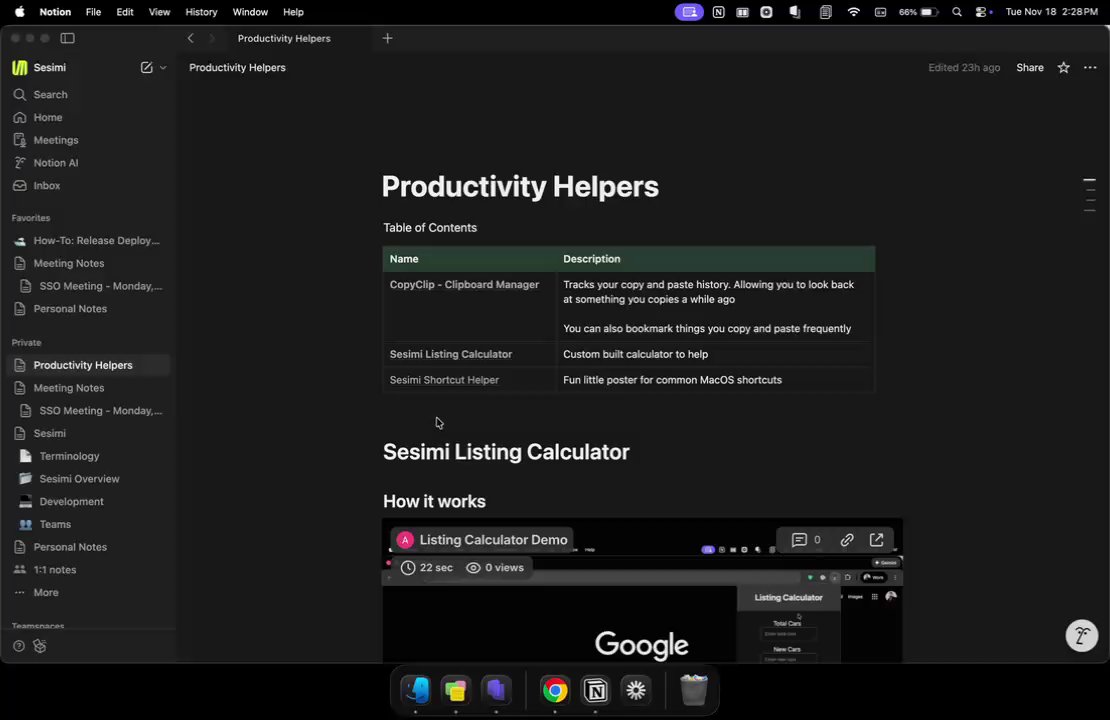Open Notion AI floating assistant button
Screen dimensions: 1110x720
click(x=1082, y=635)
